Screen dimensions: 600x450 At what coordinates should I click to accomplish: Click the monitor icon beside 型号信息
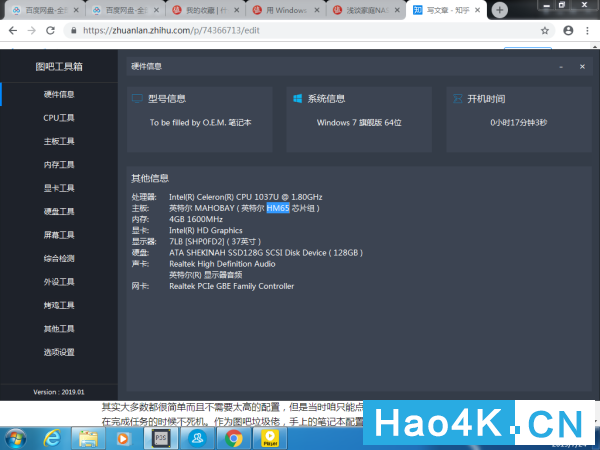tap(137, 99)
